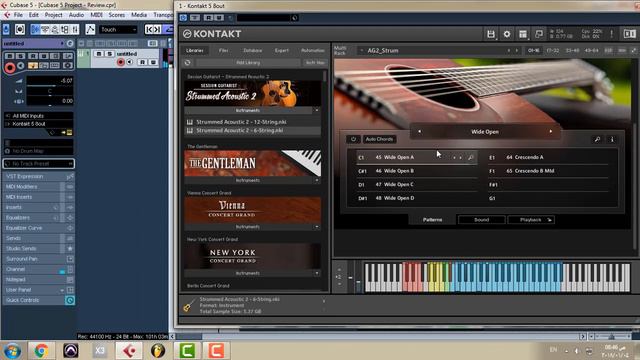
Task: Solo the untitled track in track list
Action: (109, 54)
